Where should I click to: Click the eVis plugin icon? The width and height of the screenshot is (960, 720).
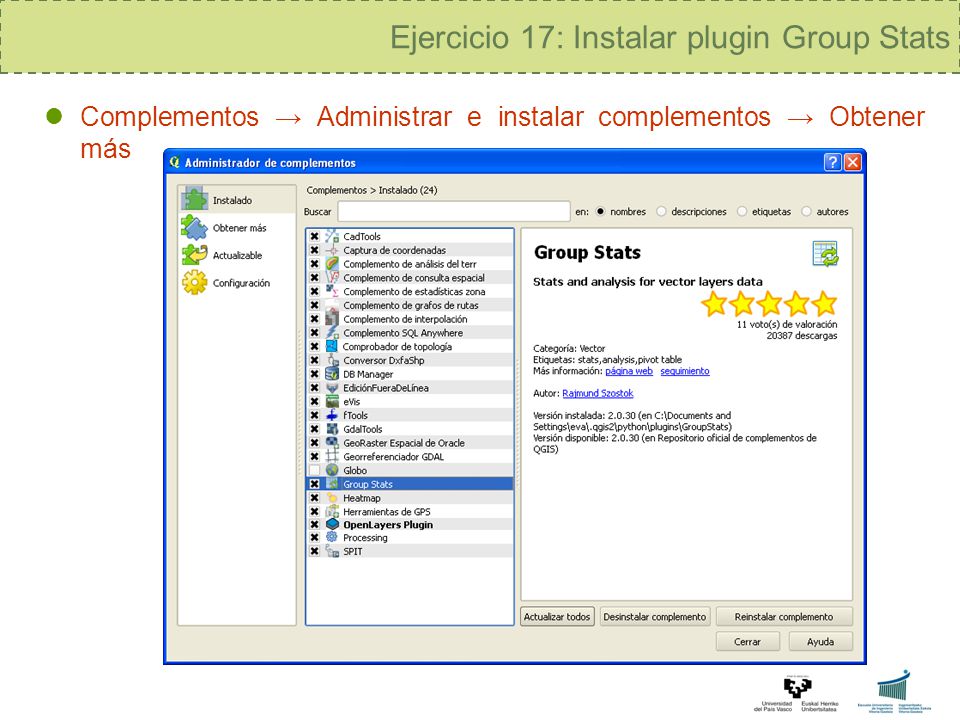tap(332, 402)
